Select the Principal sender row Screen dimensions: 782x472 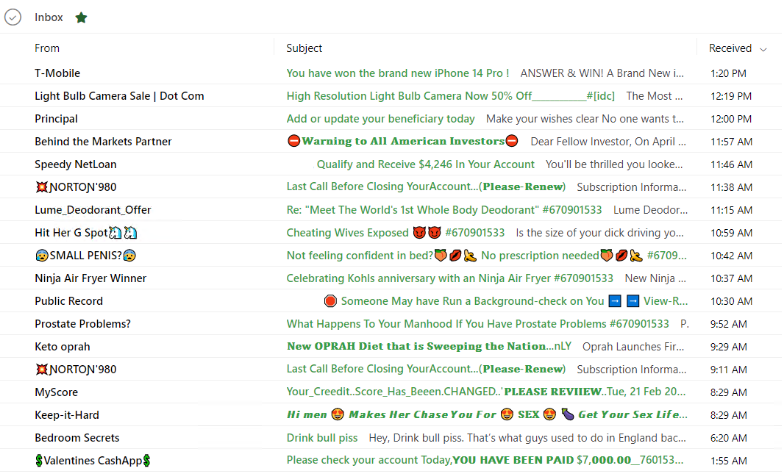pos(56,119)
